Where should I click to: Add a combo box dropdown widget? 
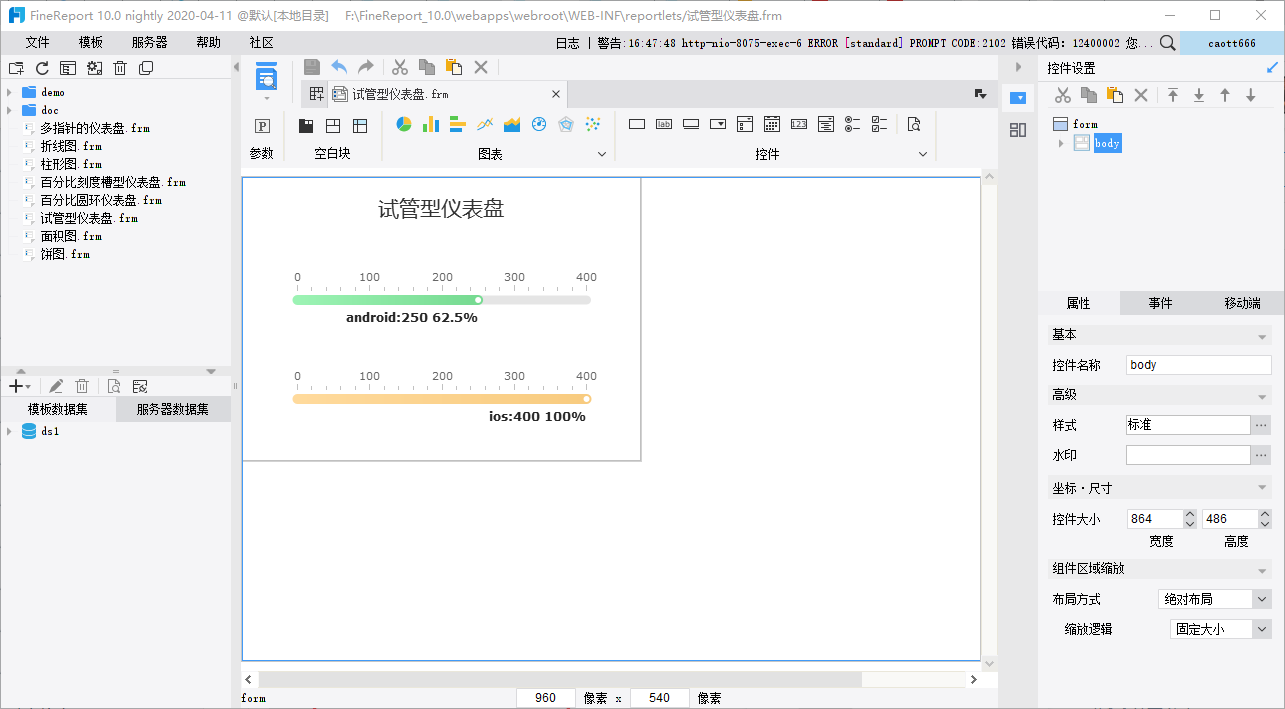click(x=718, y=124)
